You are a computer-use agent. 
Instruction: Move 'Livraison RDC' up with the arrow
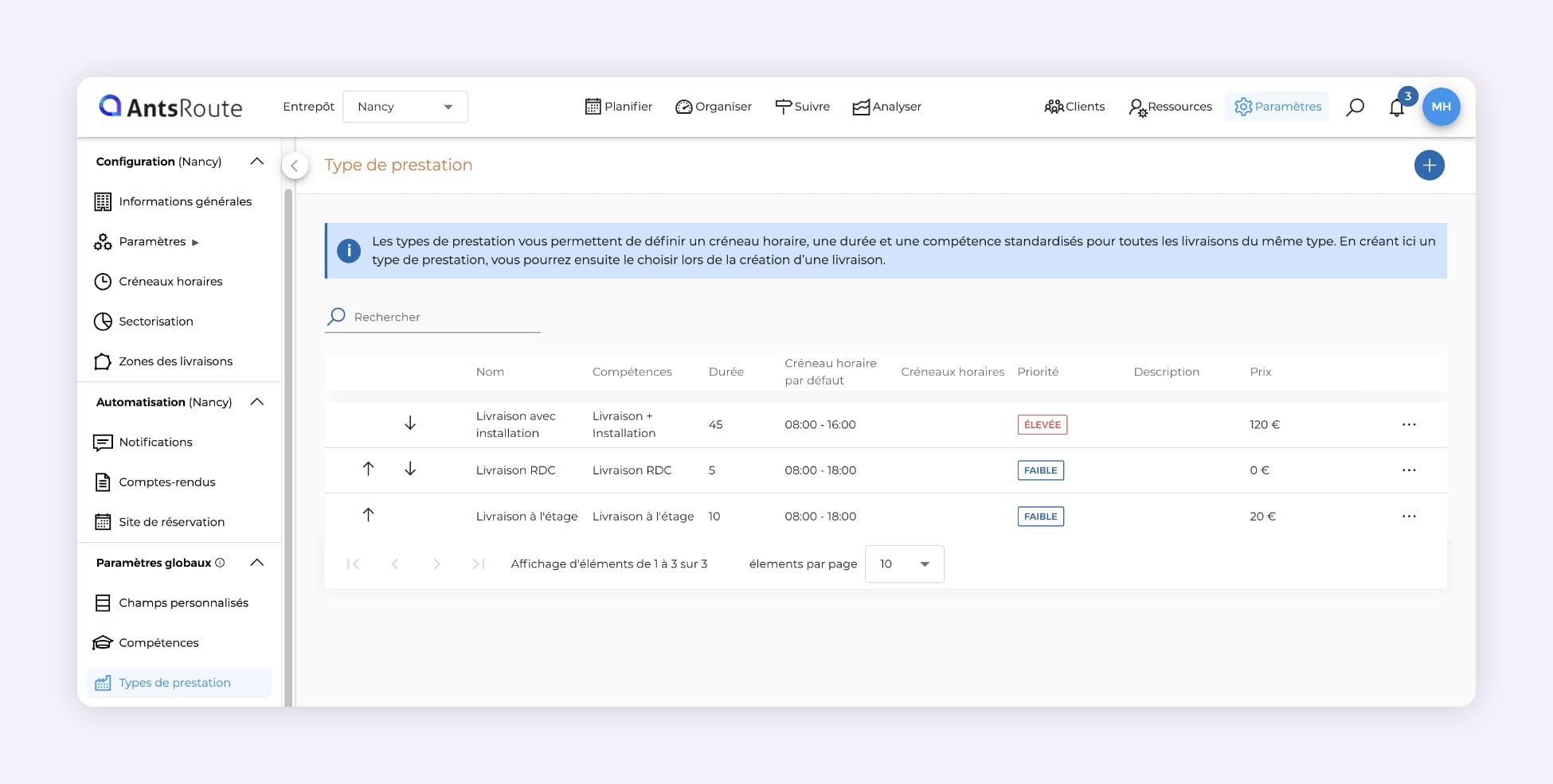368,469
